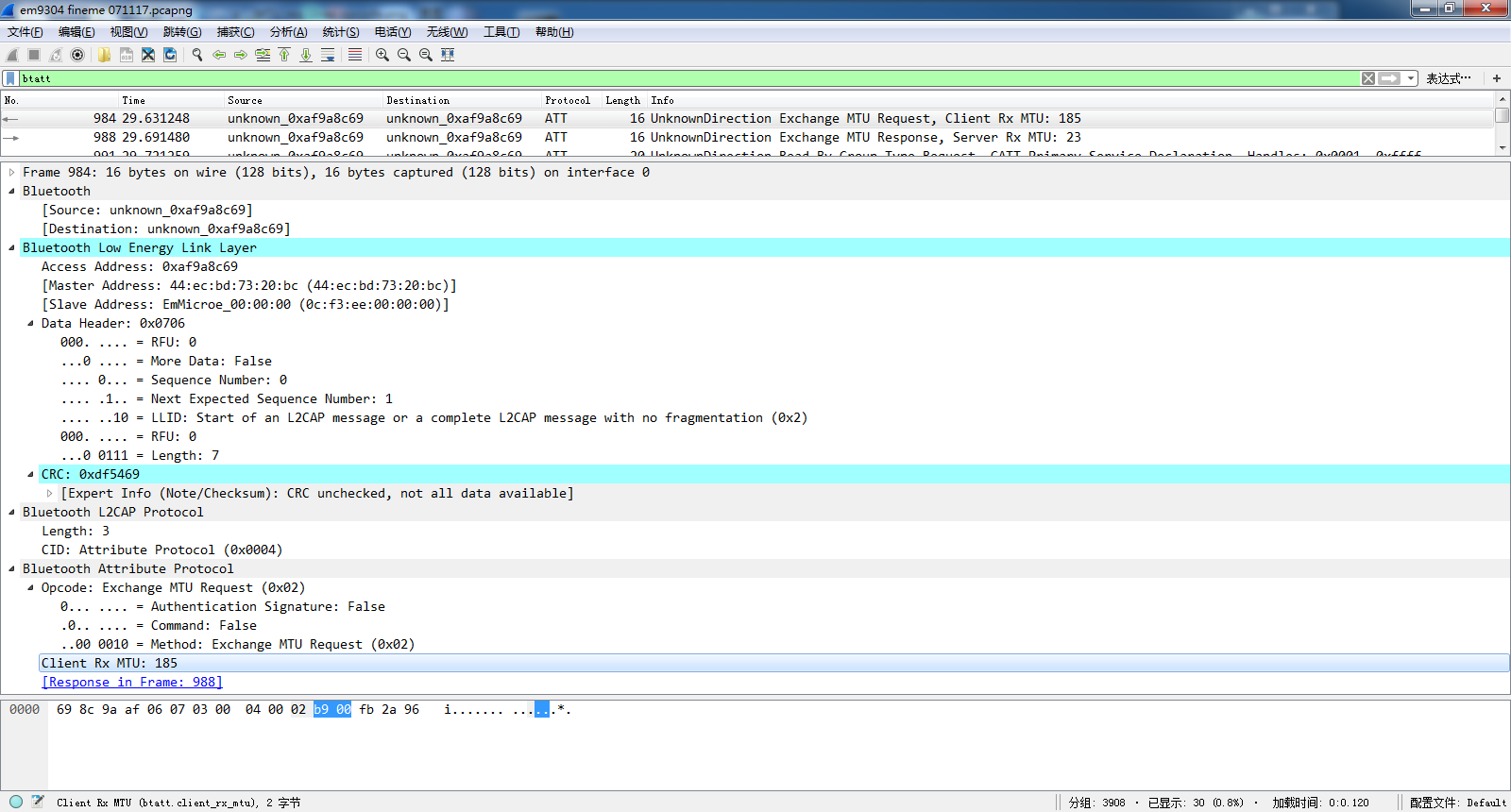This screenshot has width=1511, height=812.
Task: Apply the display filter arrow button
Action: point(1389,78)
